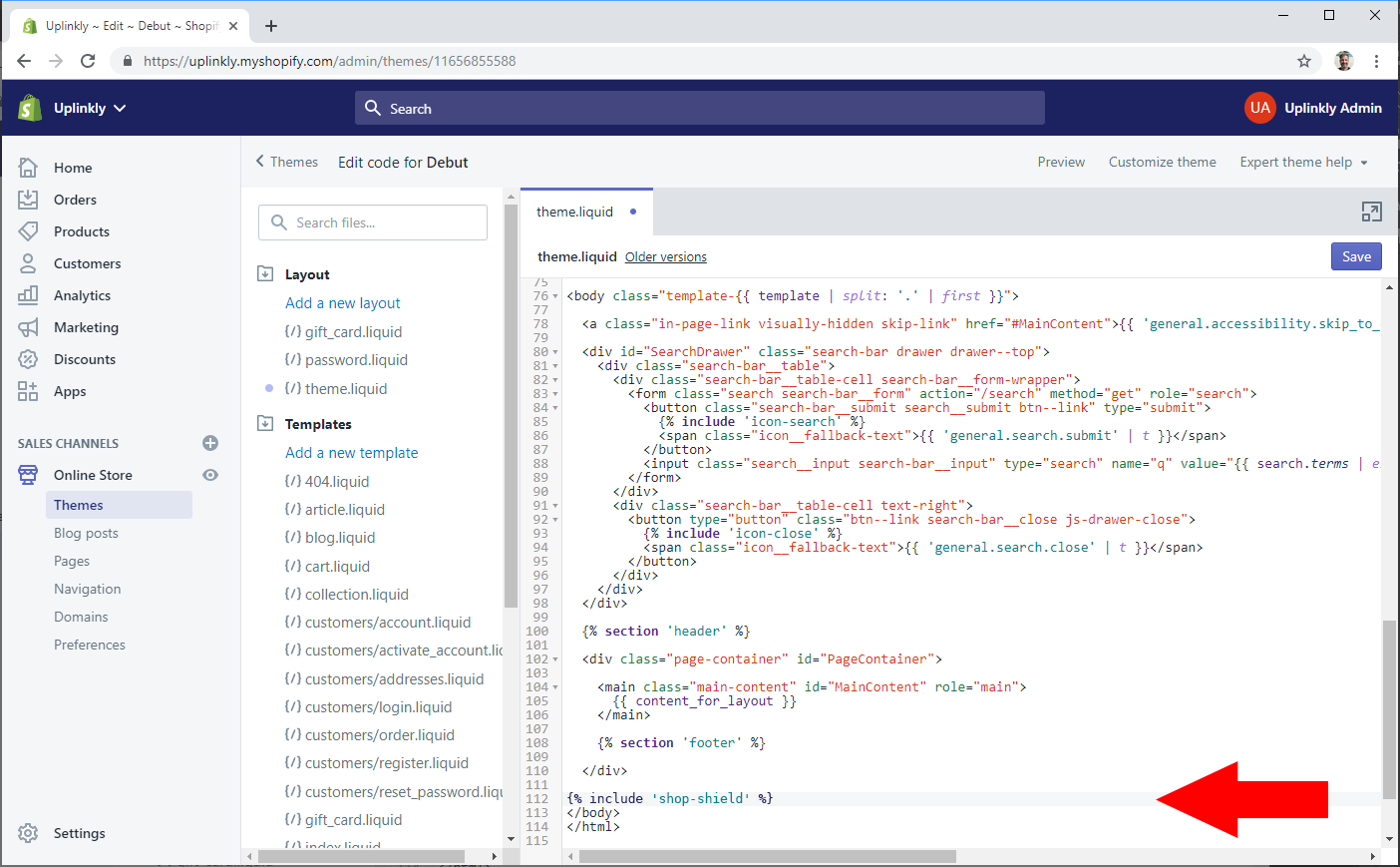Image resolution: width=1400 pixels, height=867 pixels.
Task: Open the Uplinkly store switcher dropdown
Action: 90,108
